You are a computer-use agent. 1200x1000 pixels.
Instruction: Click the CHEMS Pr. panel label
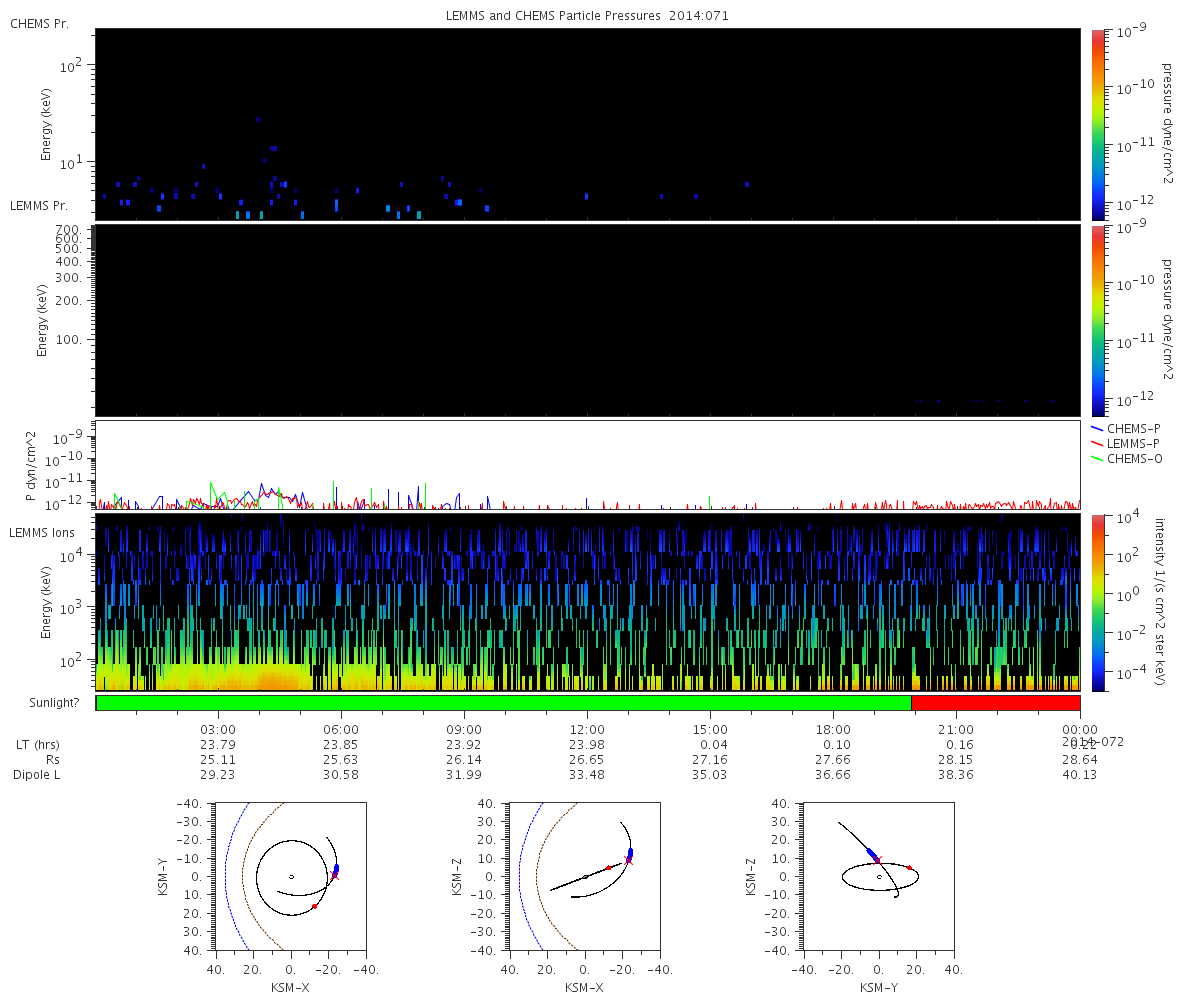tap(40, 23)
